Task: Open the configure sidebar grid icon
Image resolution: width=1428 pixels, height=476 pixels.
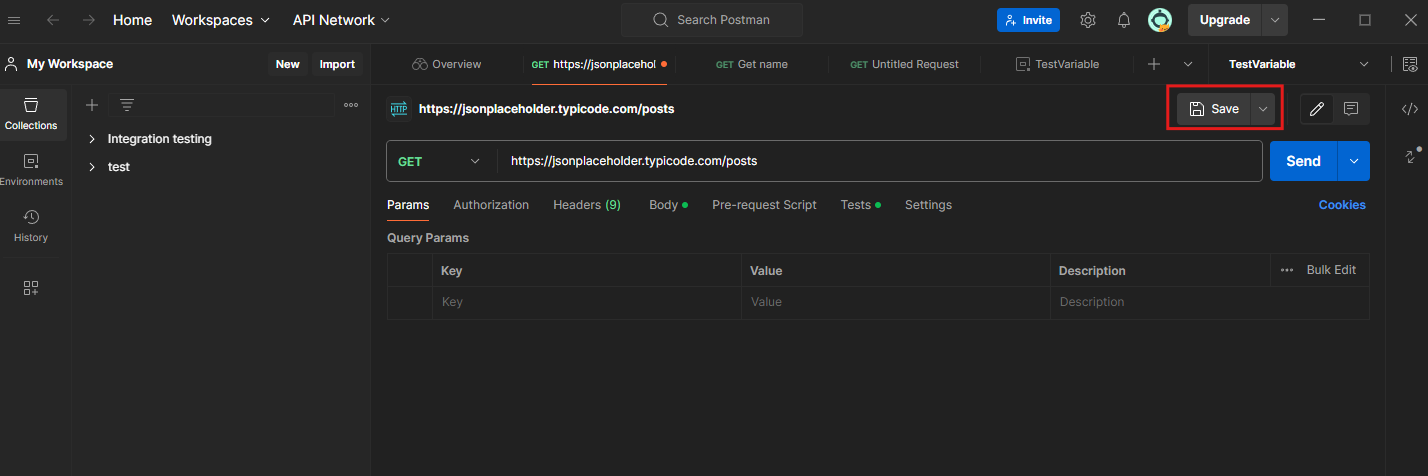Action: [x=31, y=288]
